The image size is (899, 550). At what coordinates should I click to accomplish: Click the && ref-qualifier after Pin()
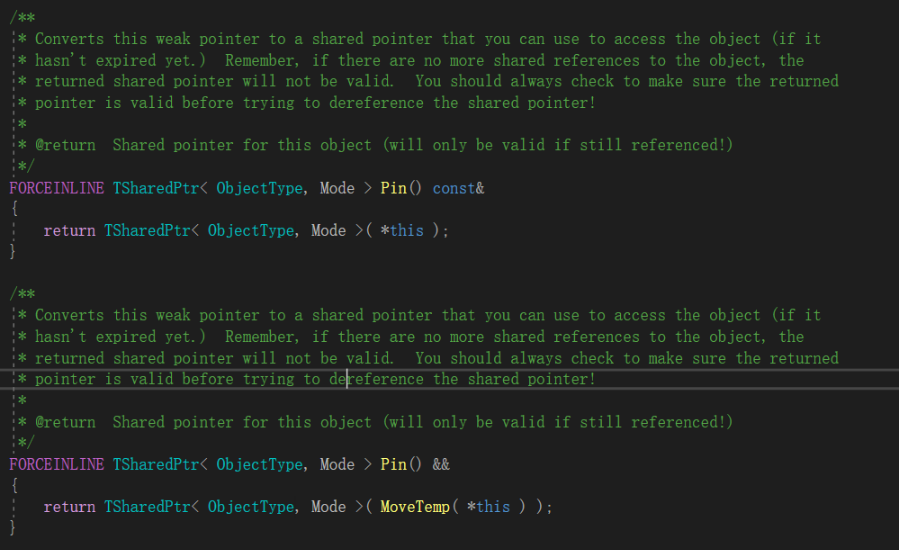click(441, 464)
